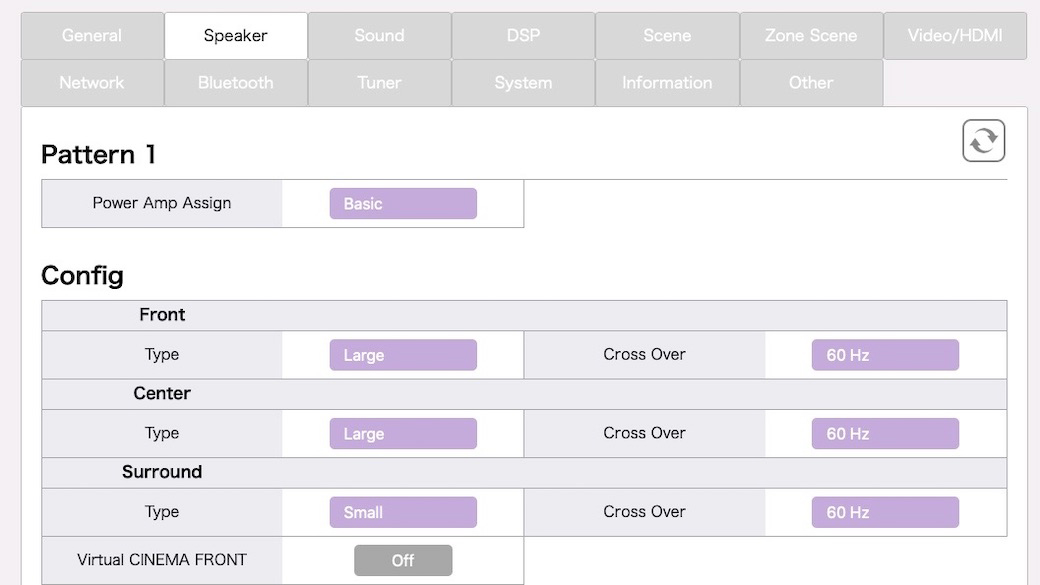Open Surround Cross Over 60 Hz dropdown
Screen dimensions: 1040x585
tap(885, 512)
